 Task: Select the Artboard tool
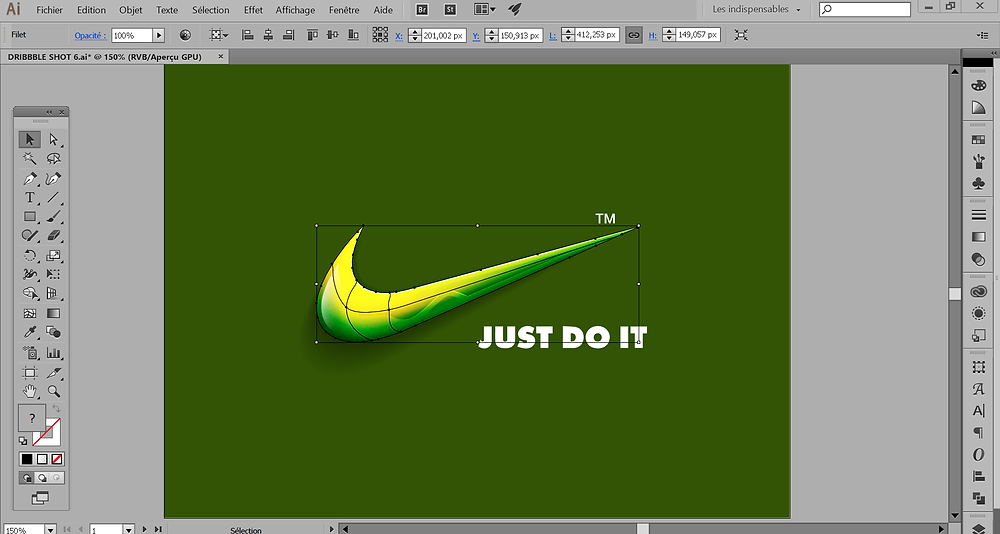[x=30, y=373]
